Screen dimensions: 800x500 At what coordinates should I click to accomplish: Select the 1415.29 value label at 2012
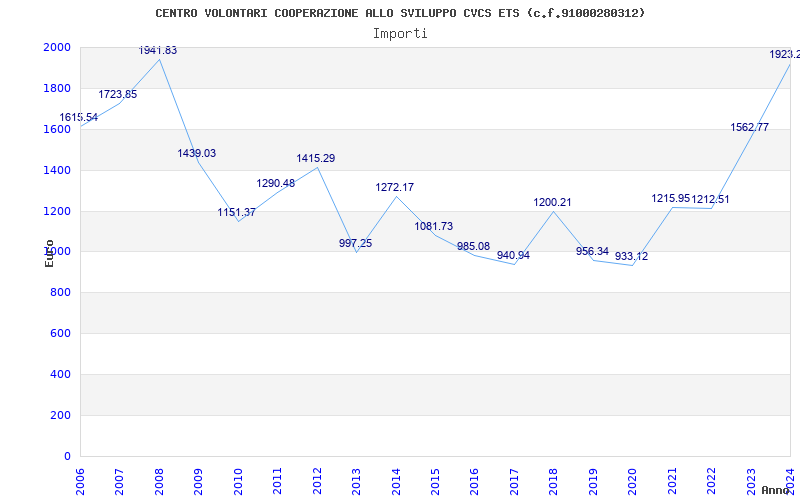(315, 159)
